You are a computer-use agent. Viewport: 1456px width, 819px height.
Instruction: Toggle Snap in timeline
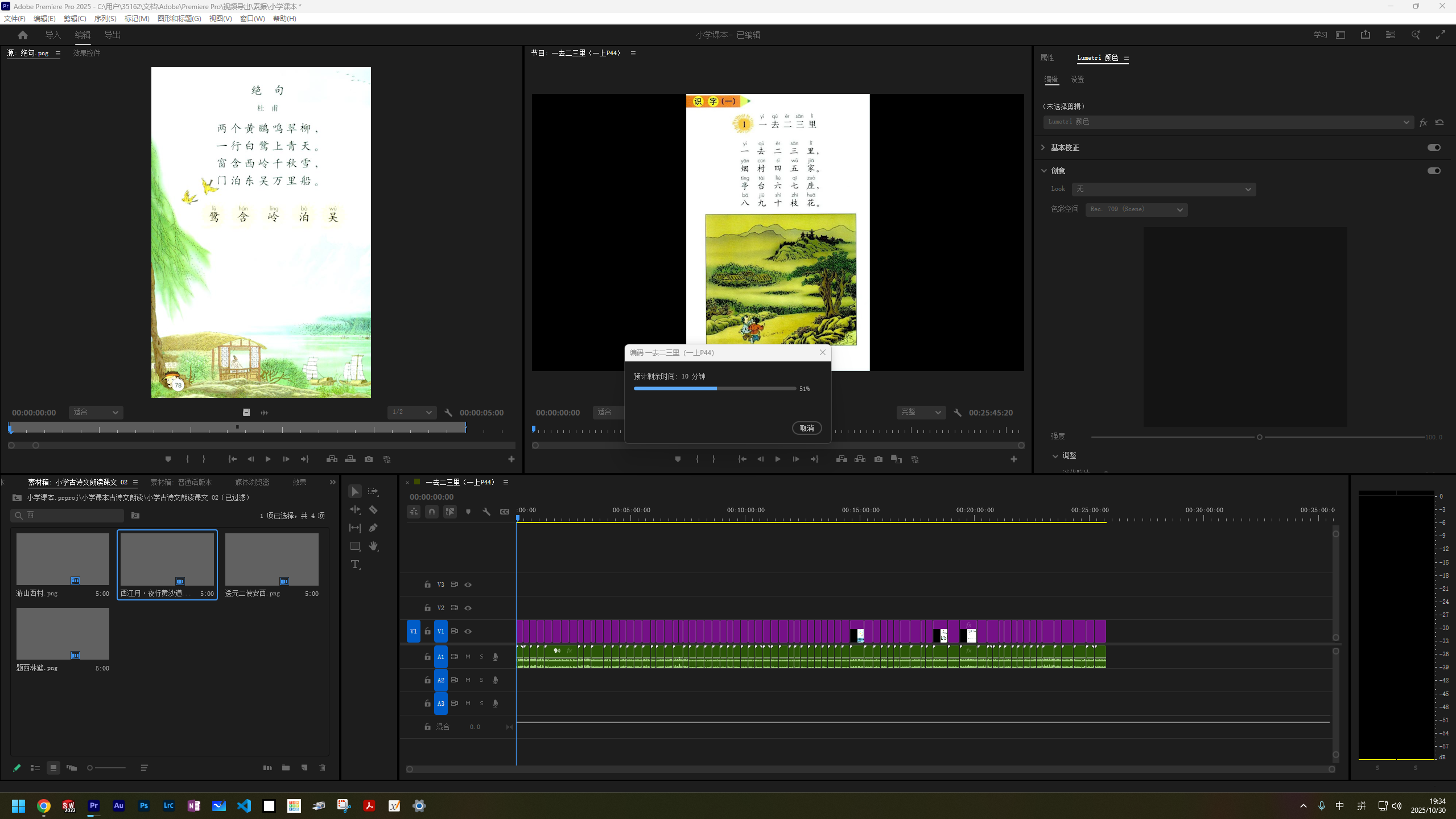coord(432,512)
